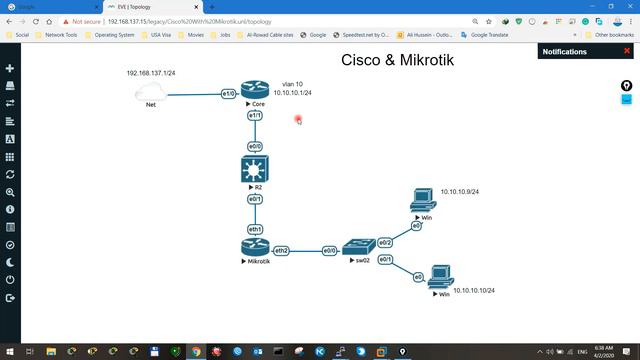Open the Jobs bookmarks folder
Viewport: 640px width, 360px height.
pos(221,35)
